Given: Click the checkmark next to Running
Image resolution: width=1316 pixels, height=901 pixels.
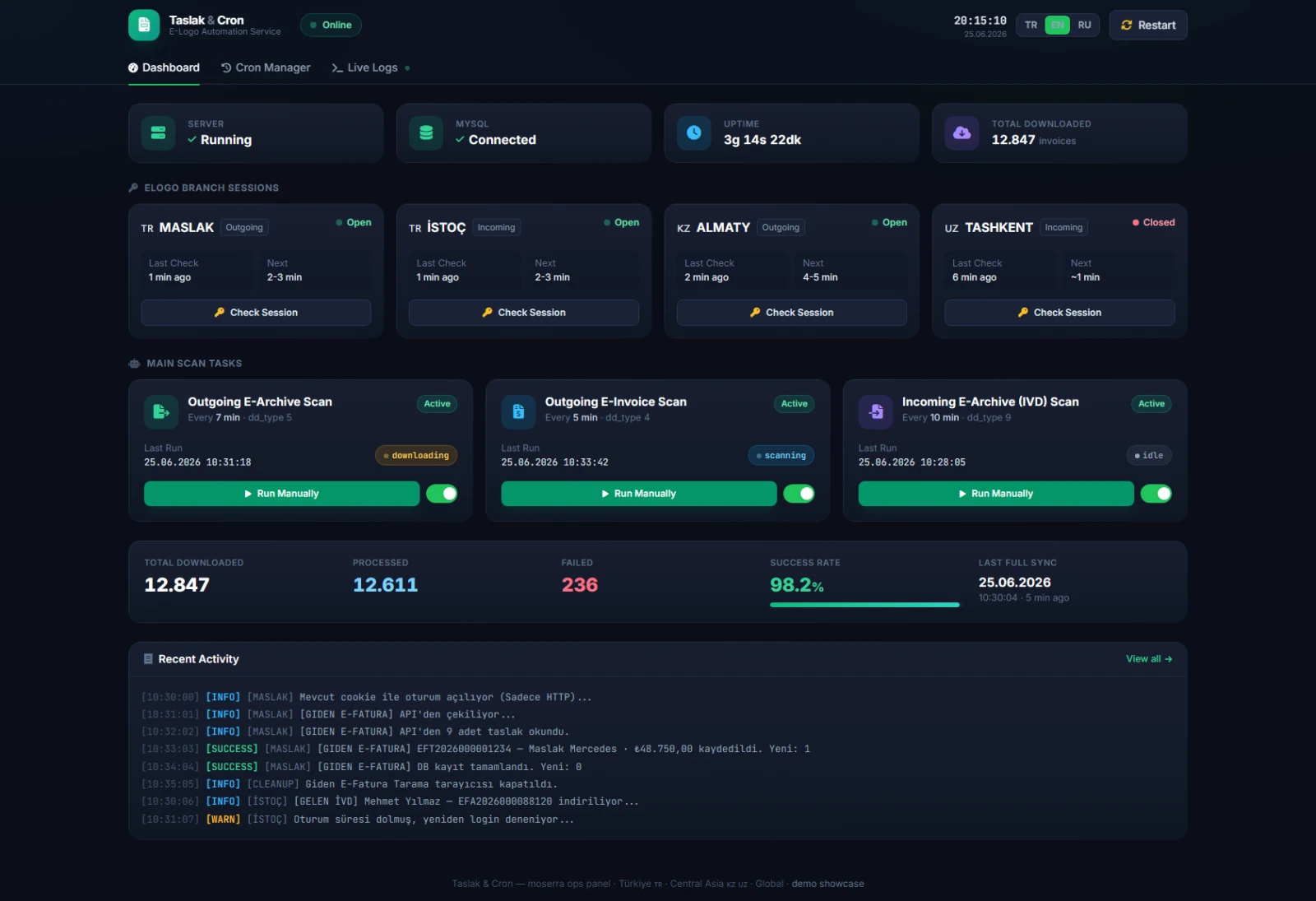Looking at the screenshot, I should 192,140.
